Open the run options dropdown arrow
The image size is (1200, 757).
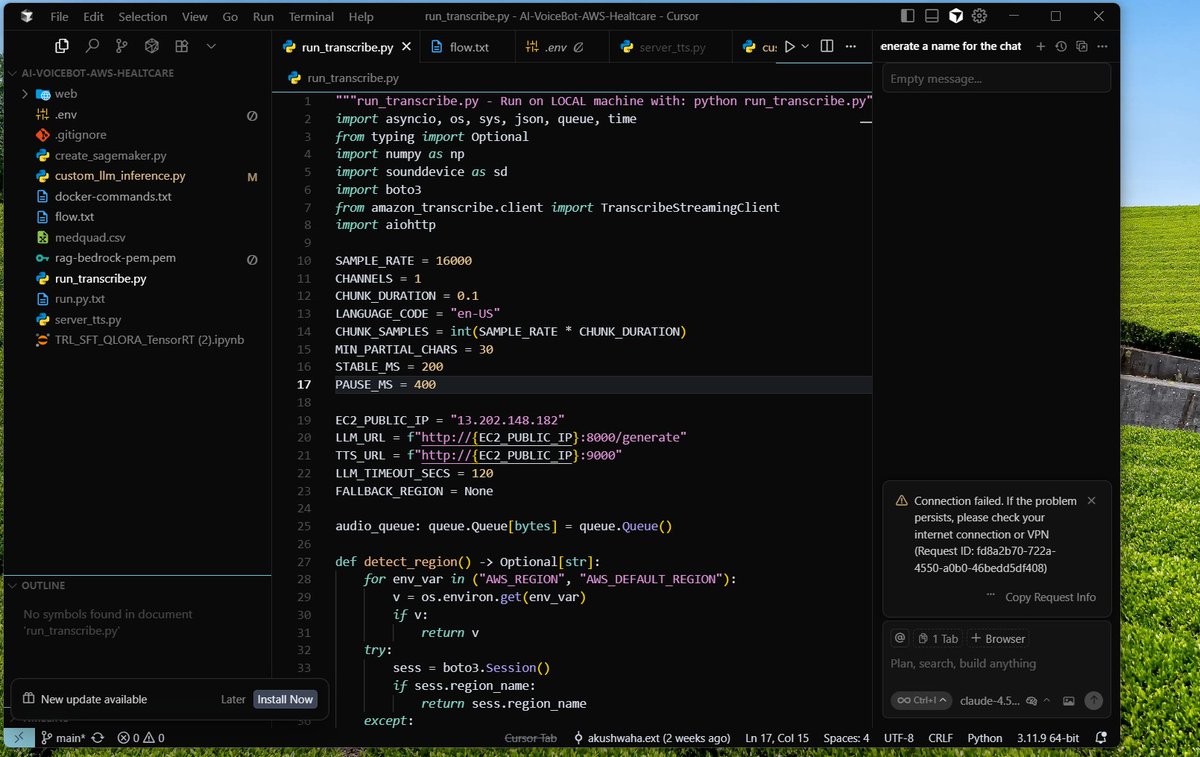point(807,47)
